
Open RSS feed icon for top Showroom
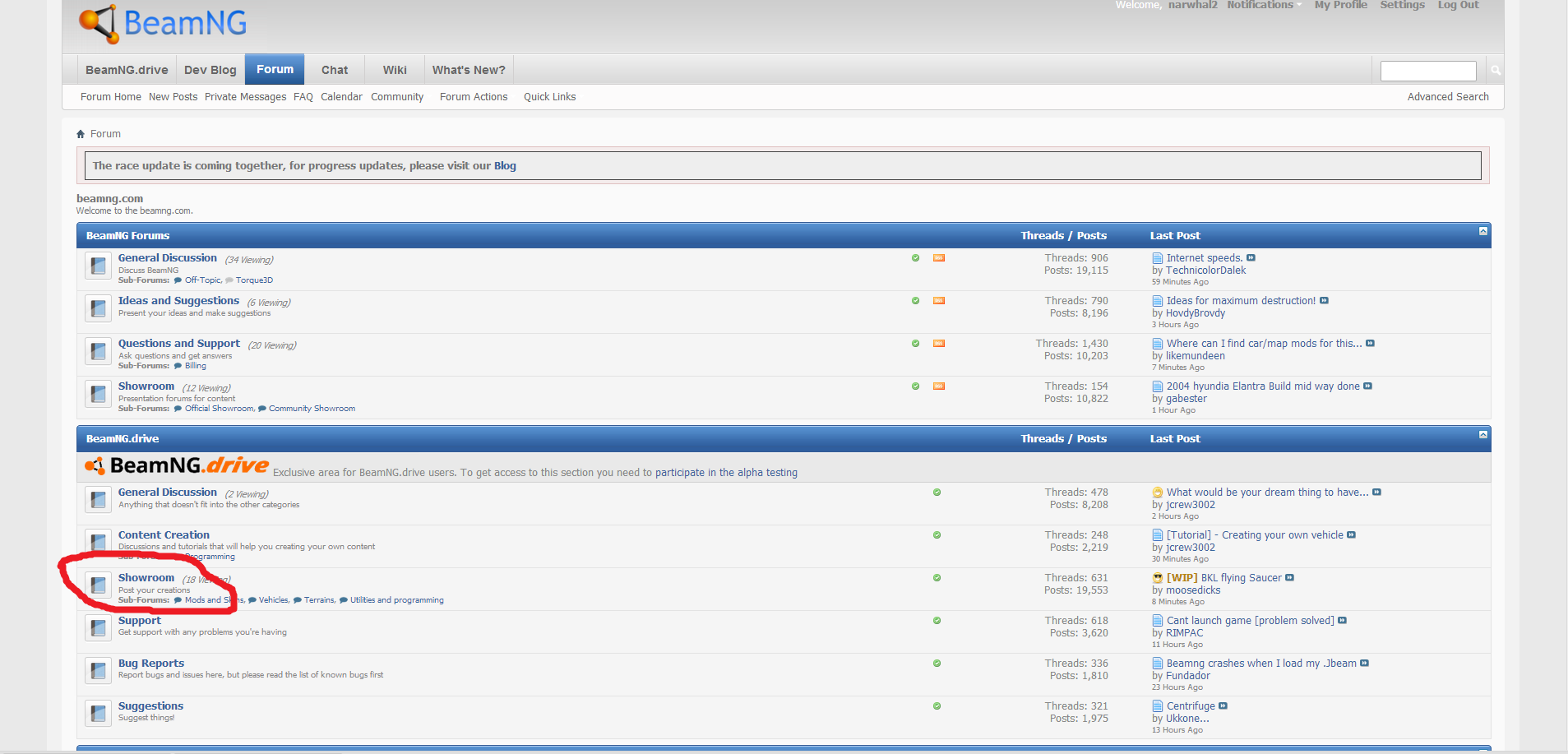939,386
